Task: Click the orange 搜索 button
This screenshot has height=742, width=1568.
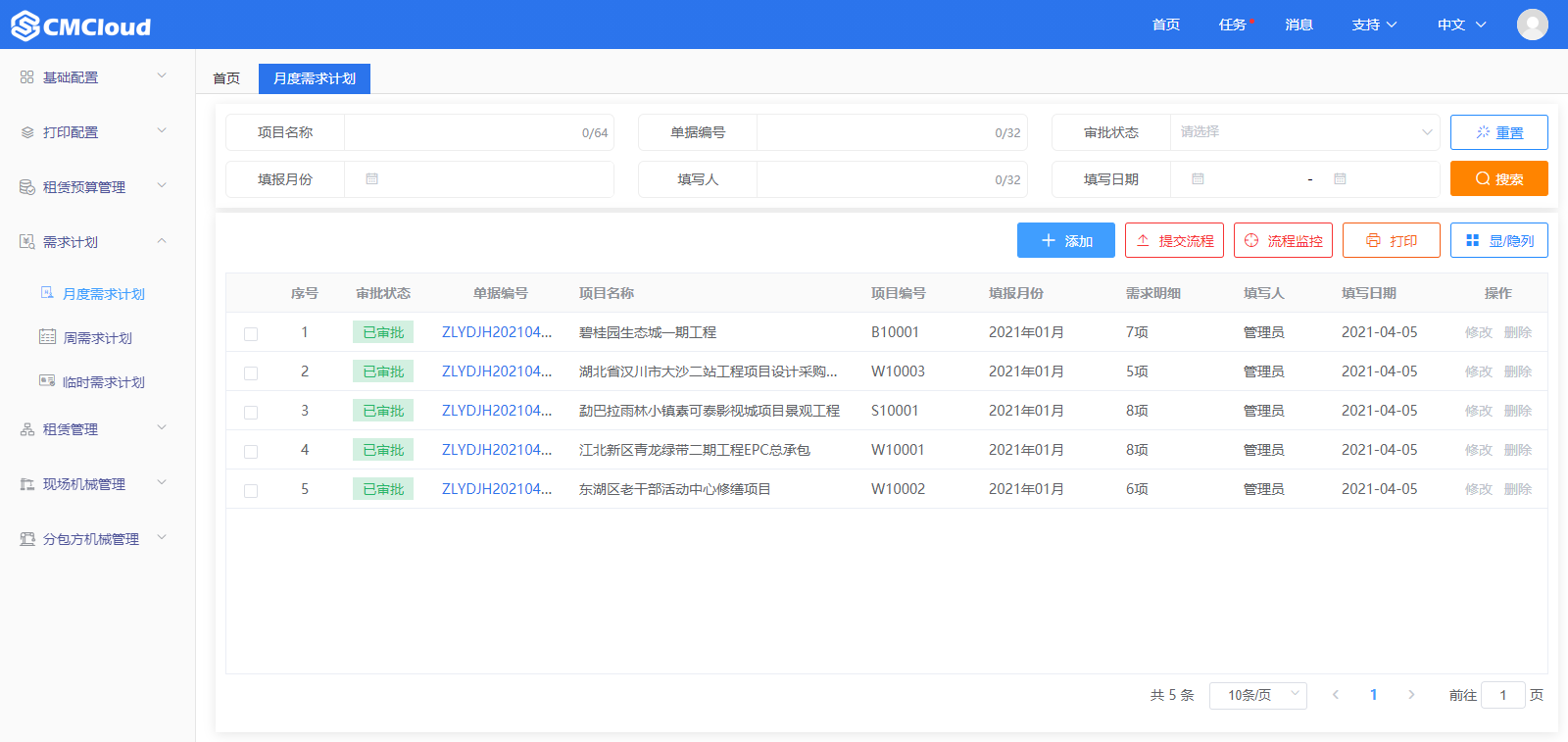Action: click(1499, 178)
